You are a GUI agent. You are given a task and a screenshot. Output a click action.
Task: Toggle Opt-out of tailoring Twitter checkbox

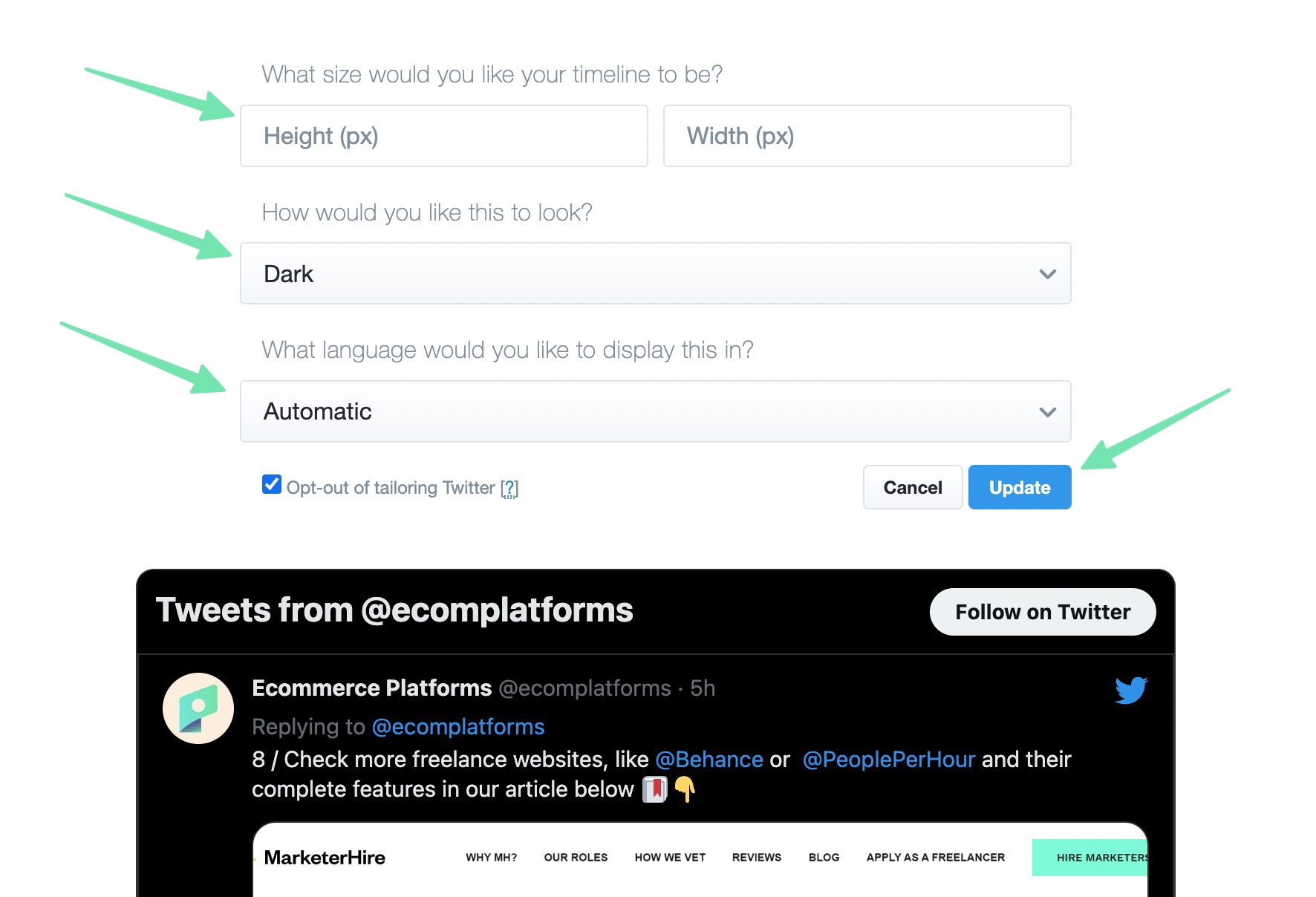(272, 485)
